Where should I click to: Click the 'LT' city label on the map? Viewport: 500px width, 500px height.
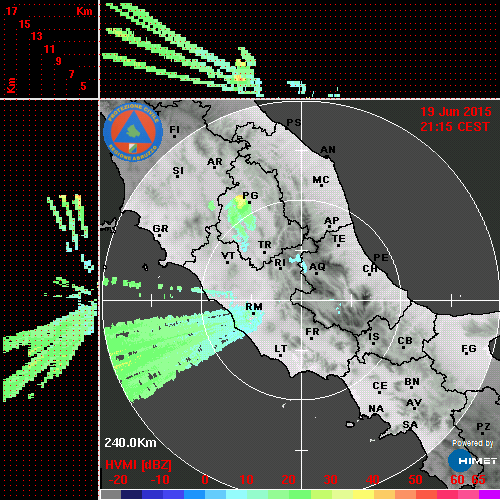(x=280, y=349)
